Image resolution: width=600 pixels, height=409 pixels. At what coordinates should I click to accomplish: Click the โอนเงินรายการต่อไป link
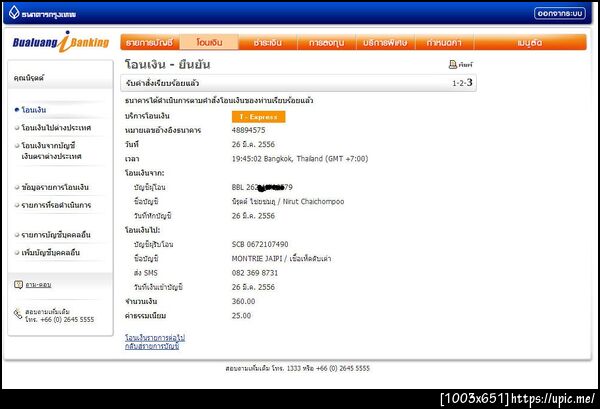pyautogui.click(x=155, y=338)
